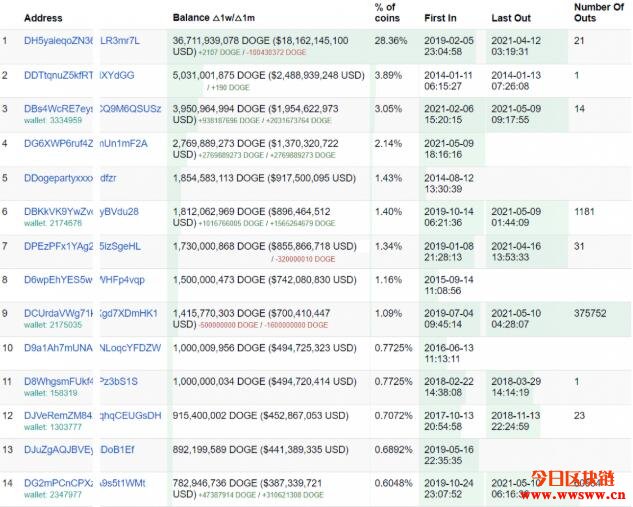Open wallet: 2174678 link

[x=53, y=223]
